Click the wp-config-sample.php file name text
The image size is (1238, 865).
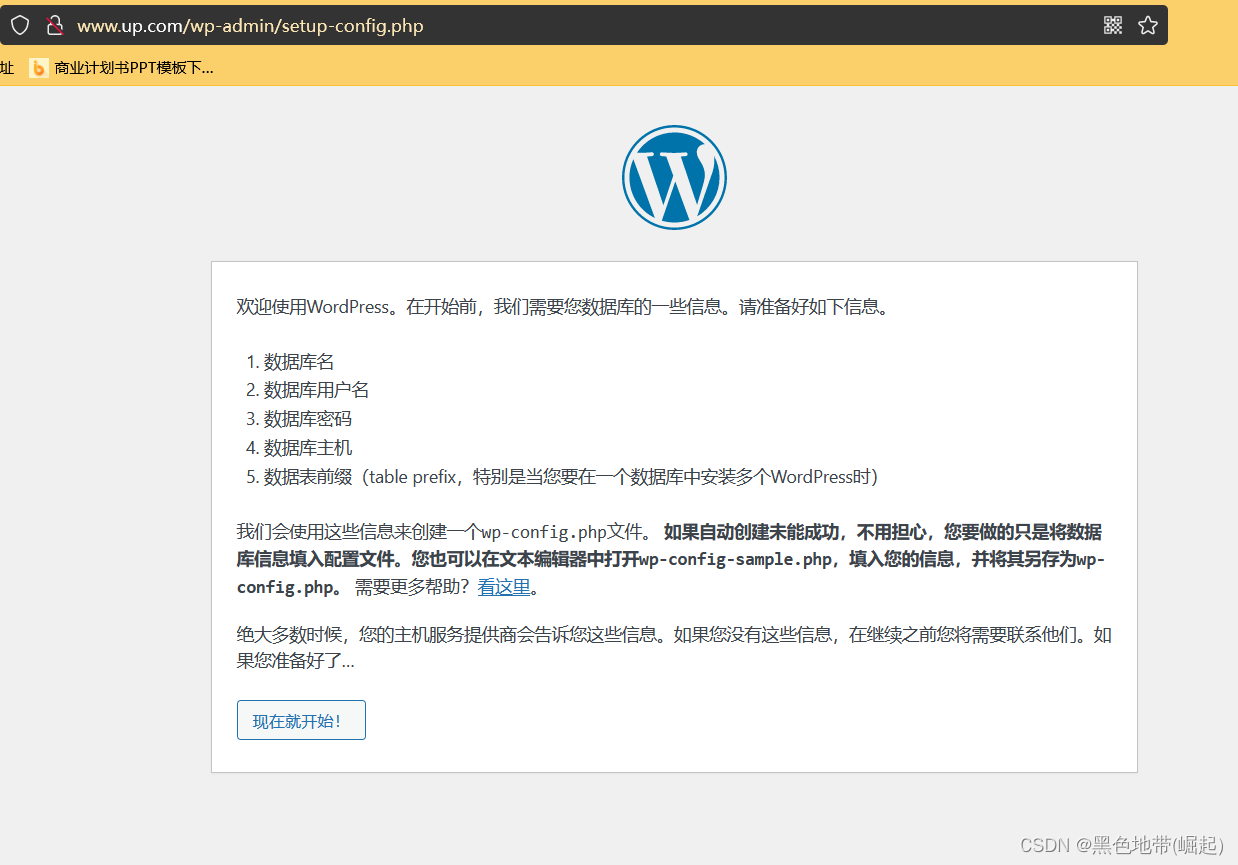pyautogui.click(x=736, y=559)
